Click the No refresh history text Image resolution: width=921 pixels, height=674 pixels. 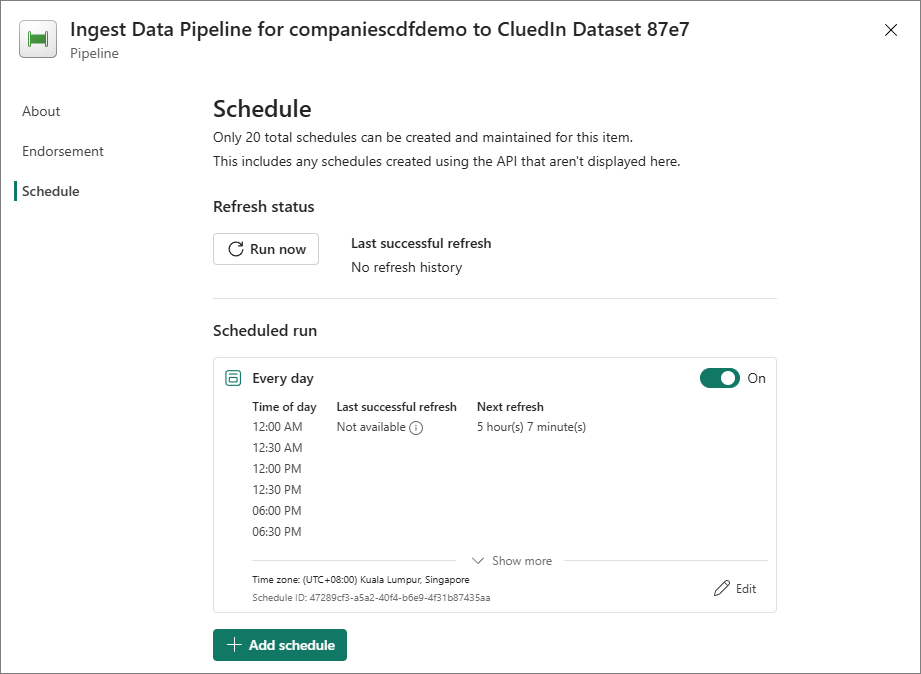point(406,267)
